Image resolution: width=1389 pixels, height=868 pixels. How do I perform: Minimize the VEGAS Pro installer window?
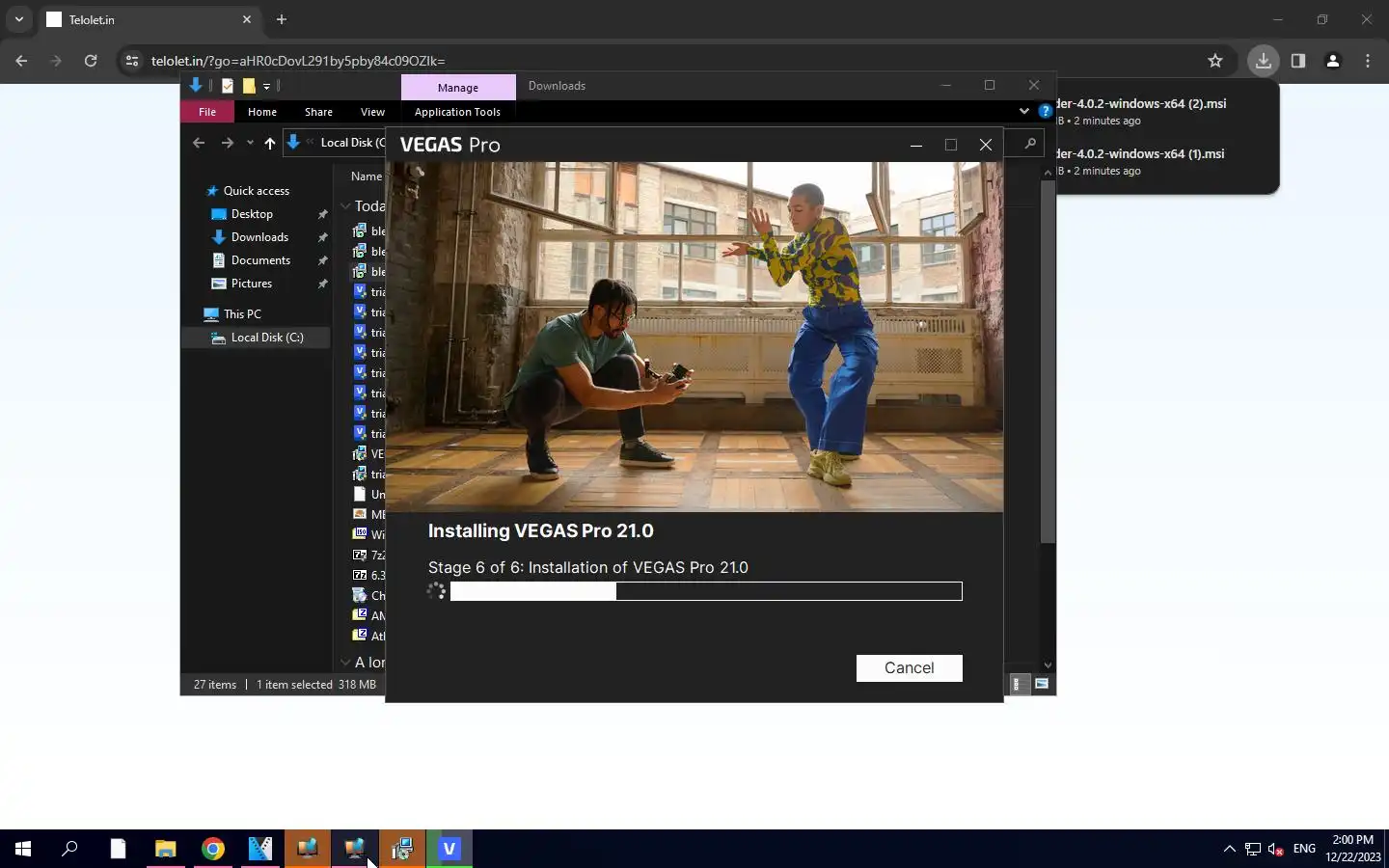tap(916, 145)
